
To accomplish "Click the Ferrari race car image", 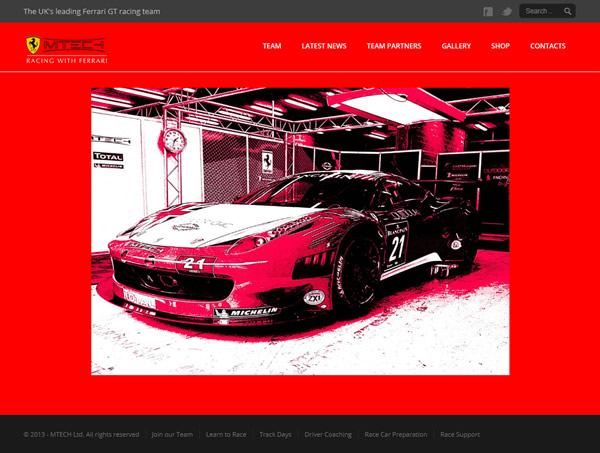I will (300, 231).
